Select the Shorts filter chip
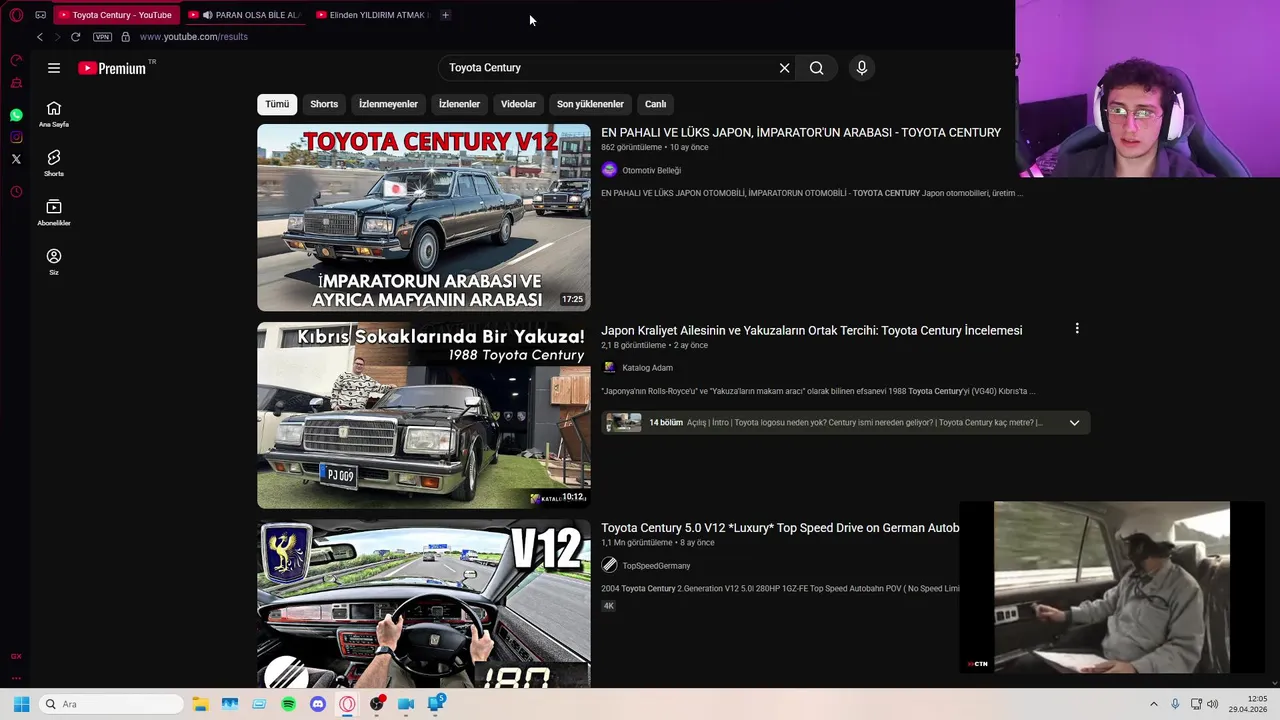Screen dimensions: 1280x720 [x=324, y=104]
